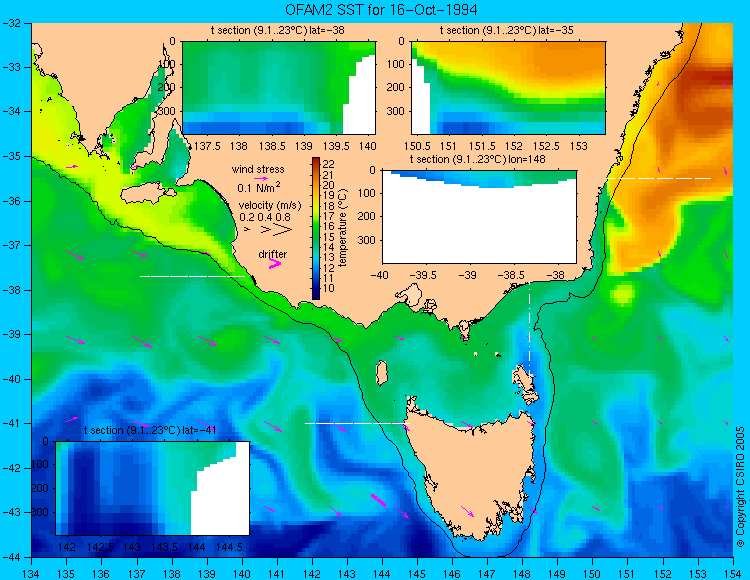The image size is (750, 580).
Task: Click the magenta wind stress legend arrow
Action: (x=261, y=178)
